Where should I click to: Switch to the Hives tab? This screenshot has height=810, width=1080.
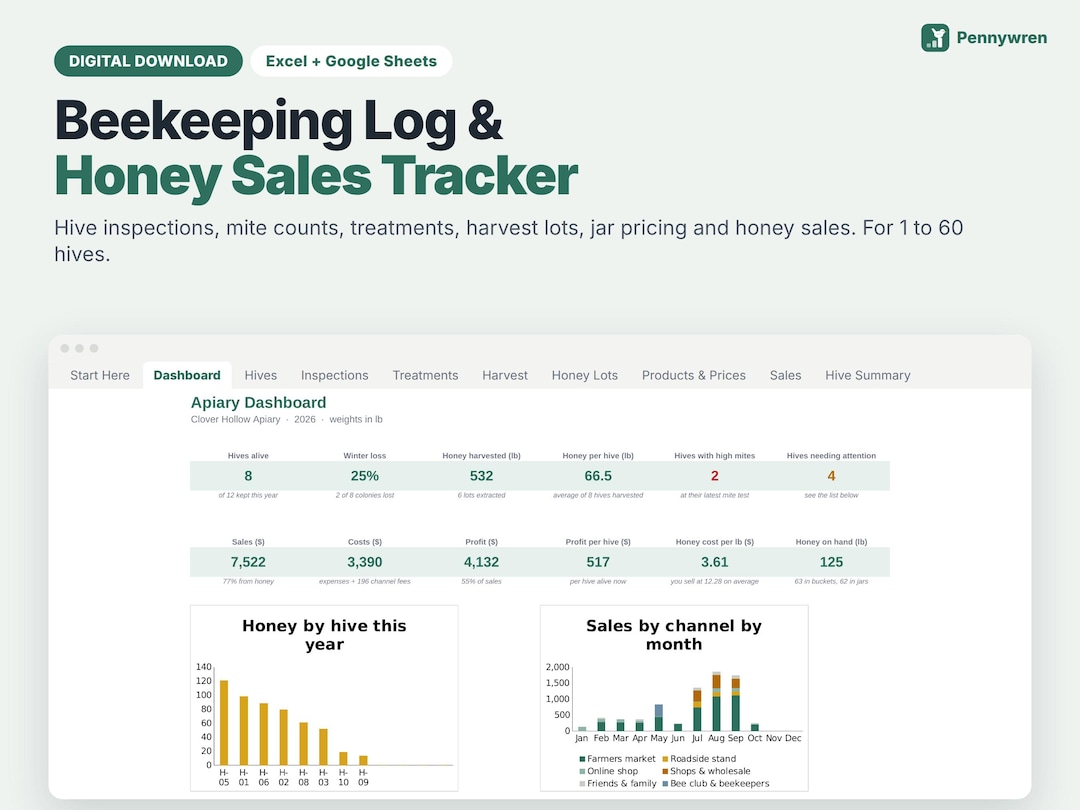260,375
